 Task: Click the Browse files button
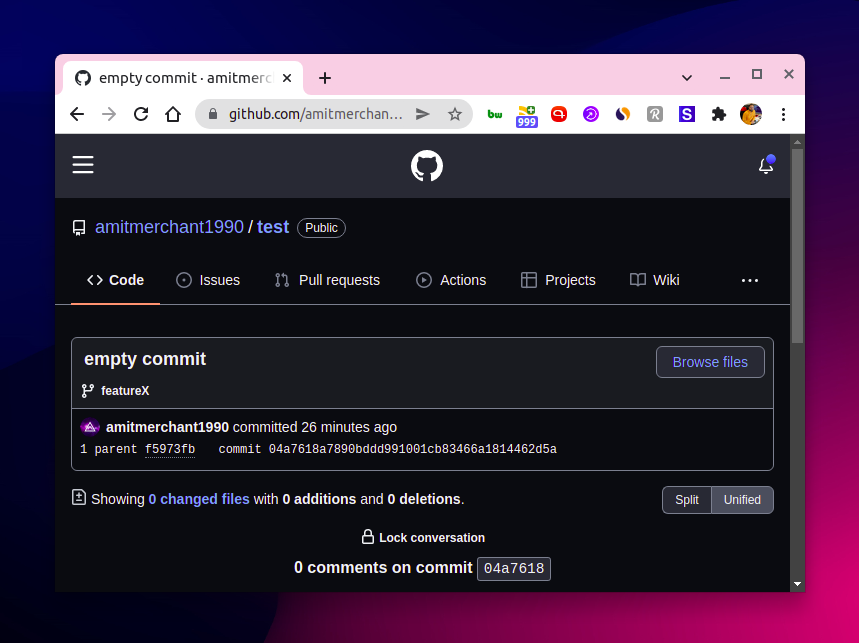[710, 362]
